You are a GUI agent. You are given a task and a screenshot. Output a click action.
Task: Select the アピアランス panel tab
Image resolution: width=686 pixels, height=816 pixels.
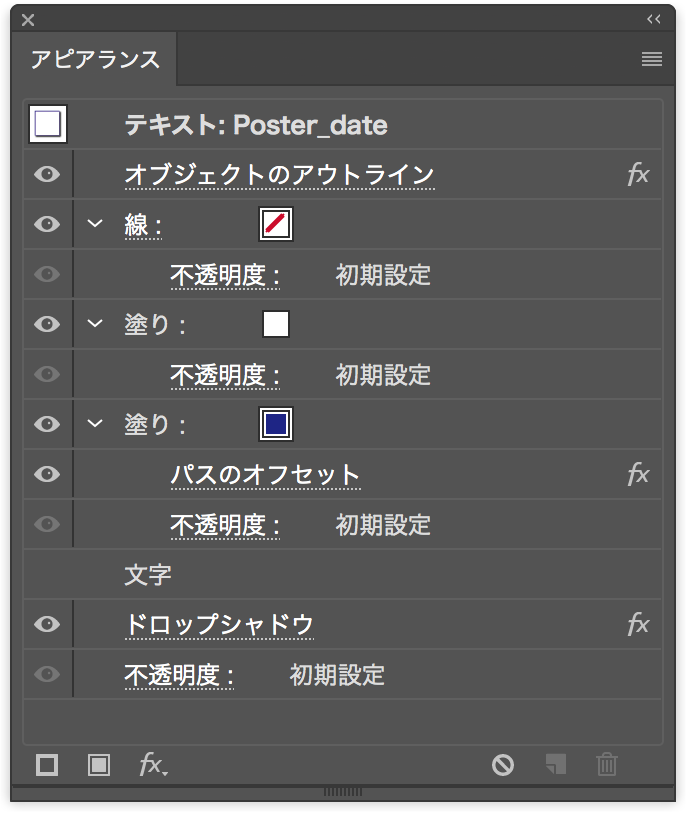[x=95, y=59]
